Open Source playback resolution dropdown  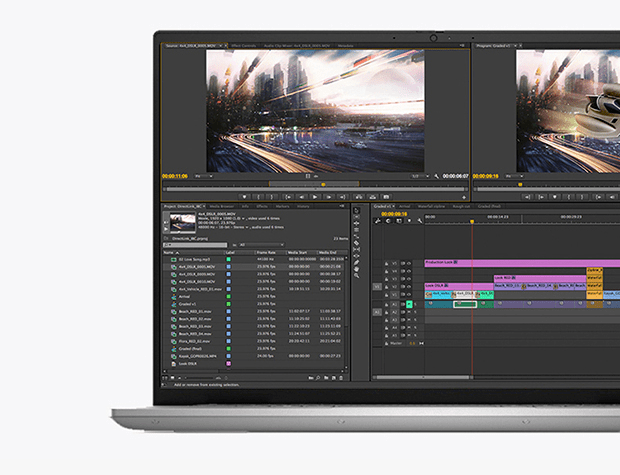tap(420, 176)
